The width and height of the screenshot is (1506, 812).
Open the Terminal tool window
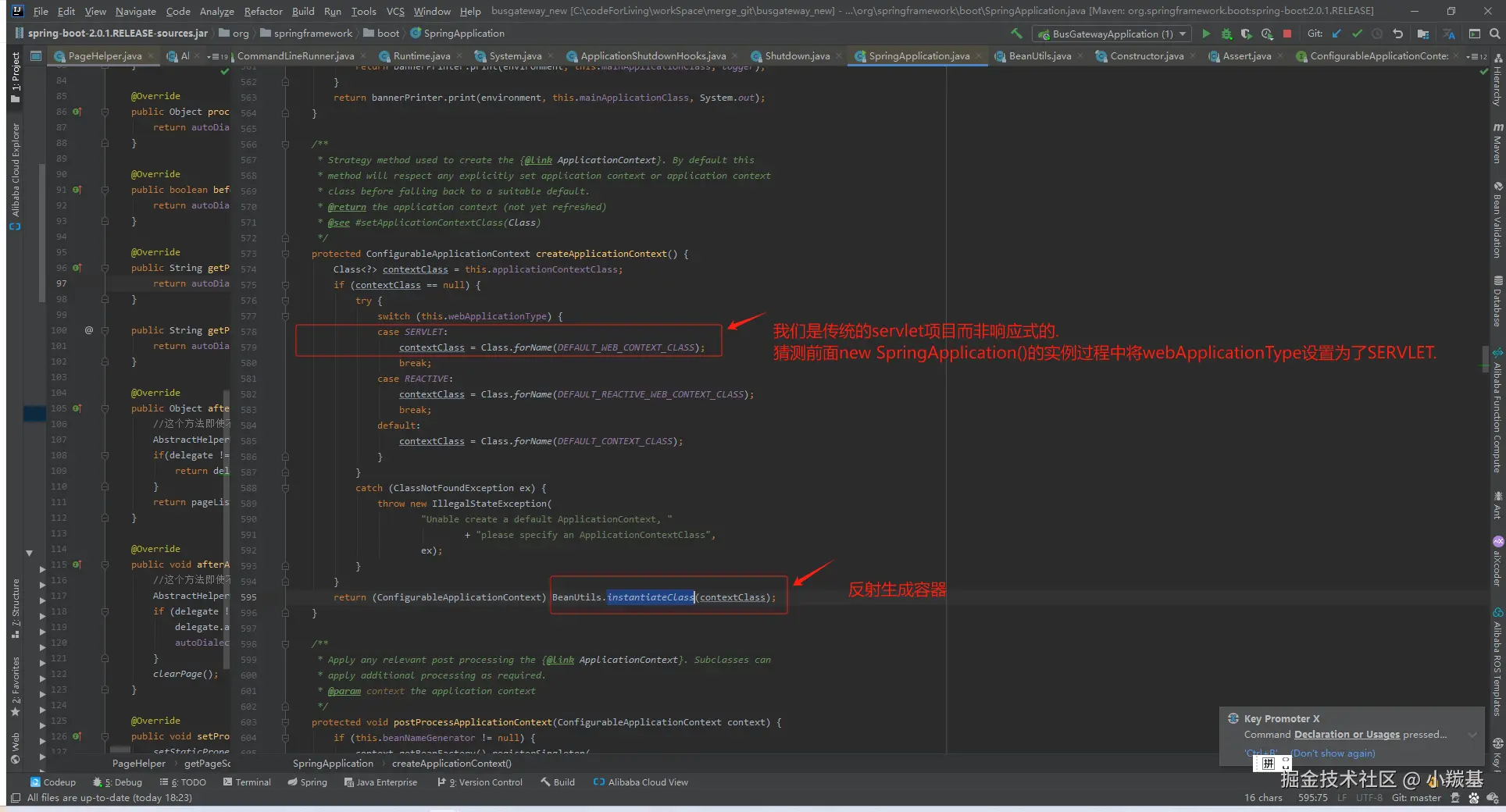tap(247, 782)
